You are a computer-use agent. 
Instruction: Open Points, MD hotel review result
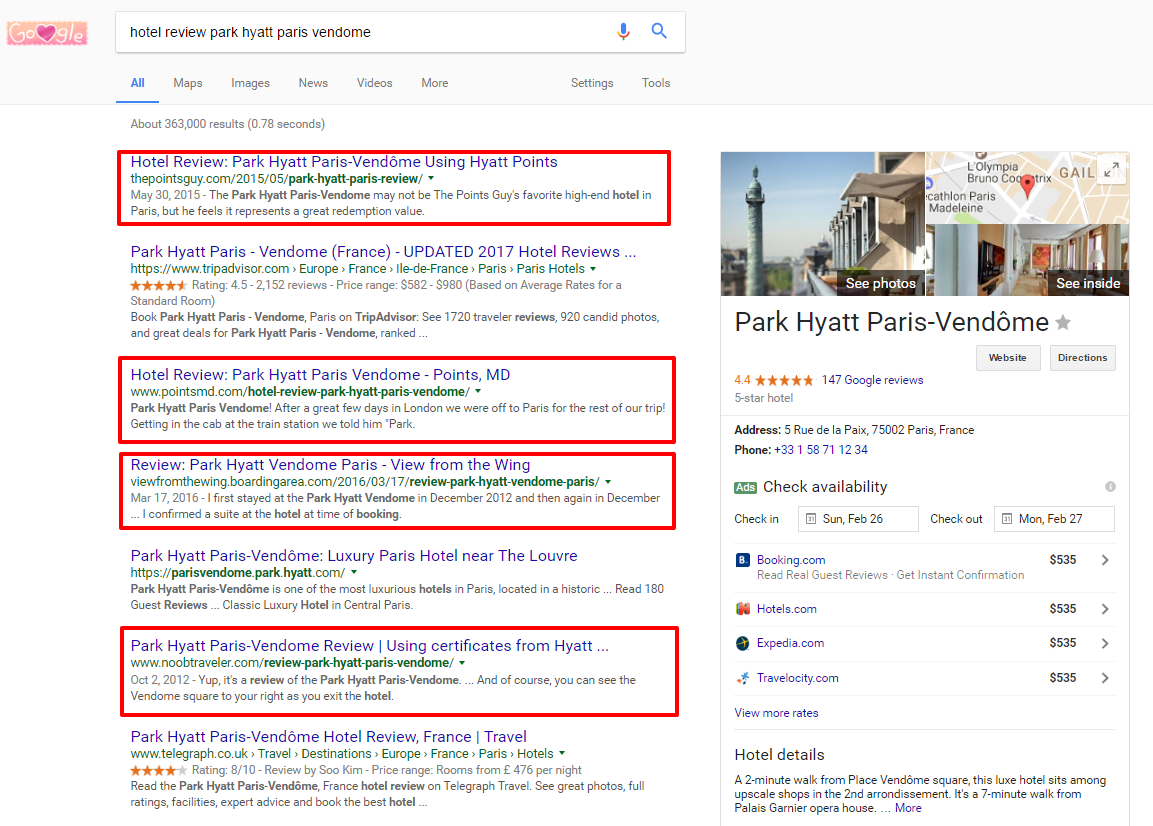pos(321,375)
